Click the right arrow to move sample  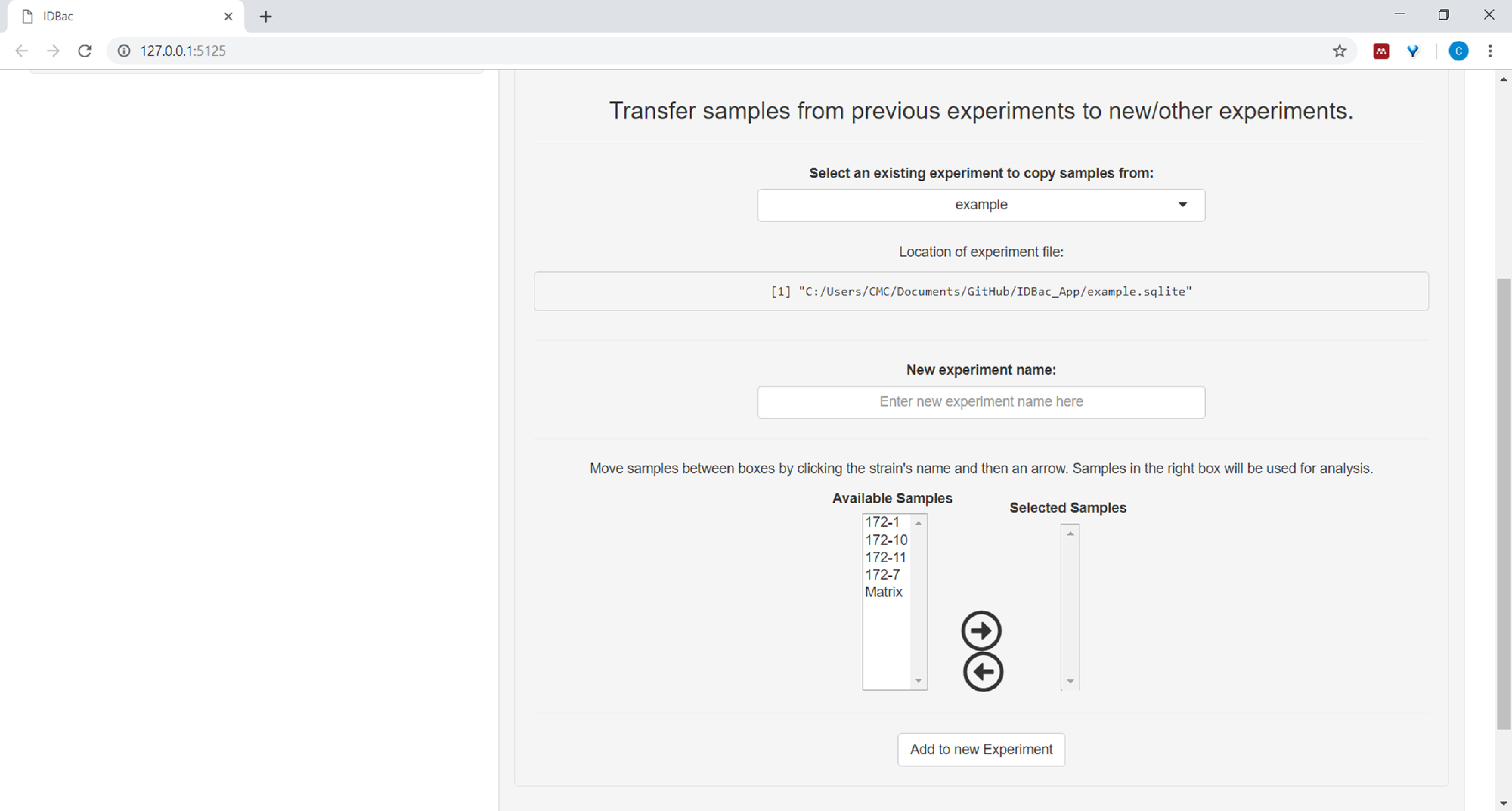point(981,631)
